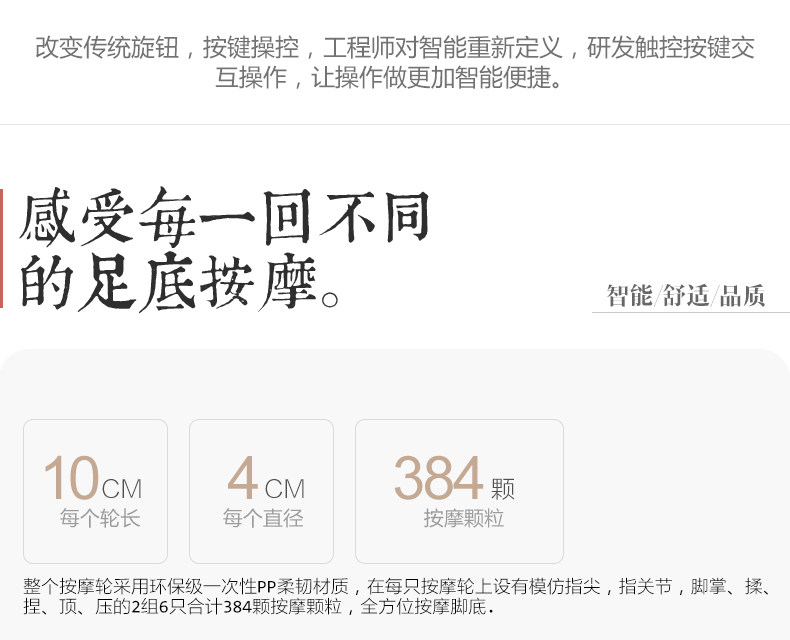Click the 2组6只合计384颗 description line
This screenshot has width=790, height=640.
(x=259, y=606)
